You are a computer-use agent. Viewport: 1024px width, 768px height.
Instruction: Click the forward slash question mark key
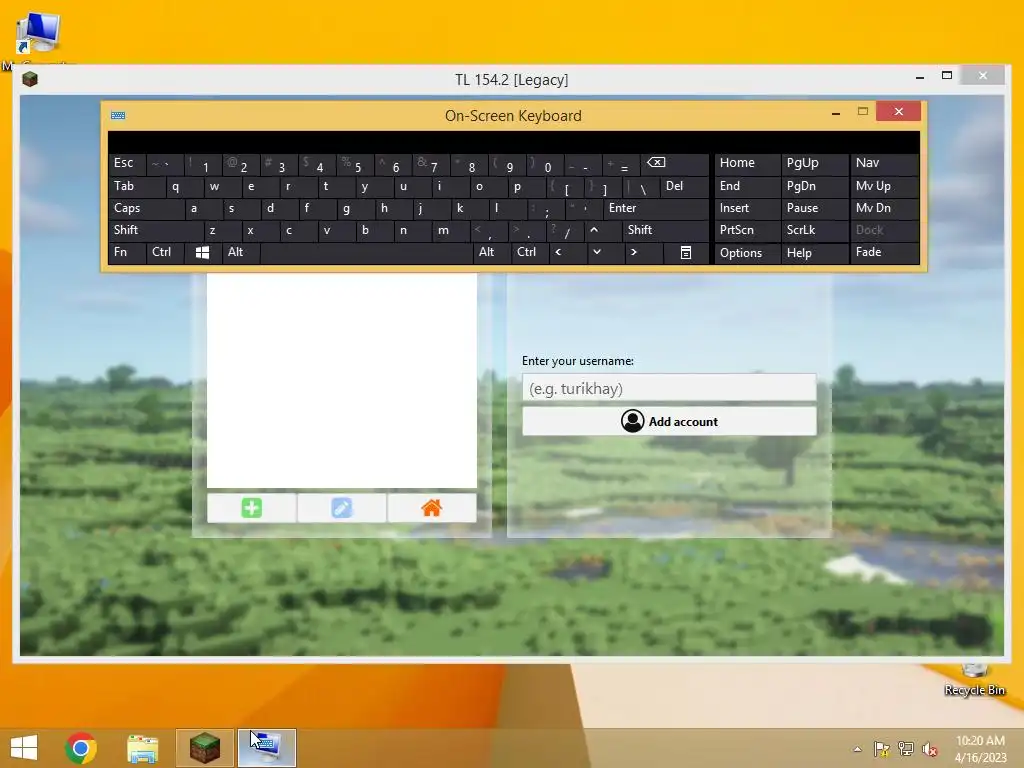[565, 230]
